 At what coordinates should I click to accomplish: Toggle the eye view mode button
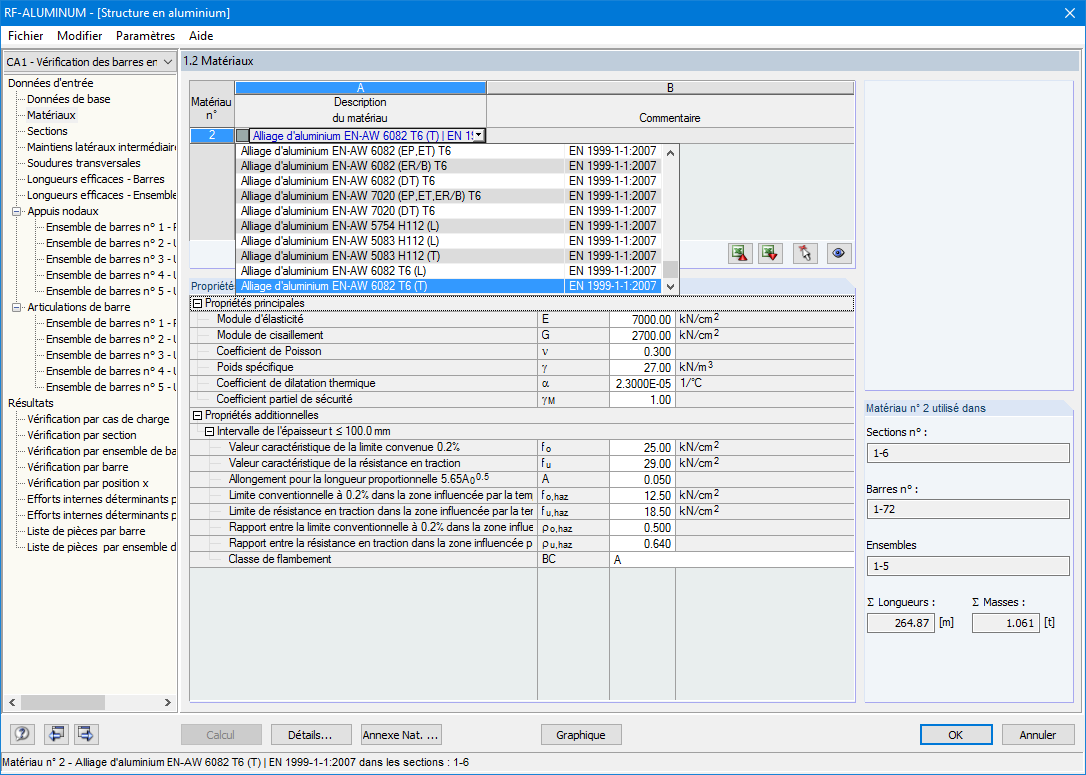pyautogui.click(x=839, y=253)
